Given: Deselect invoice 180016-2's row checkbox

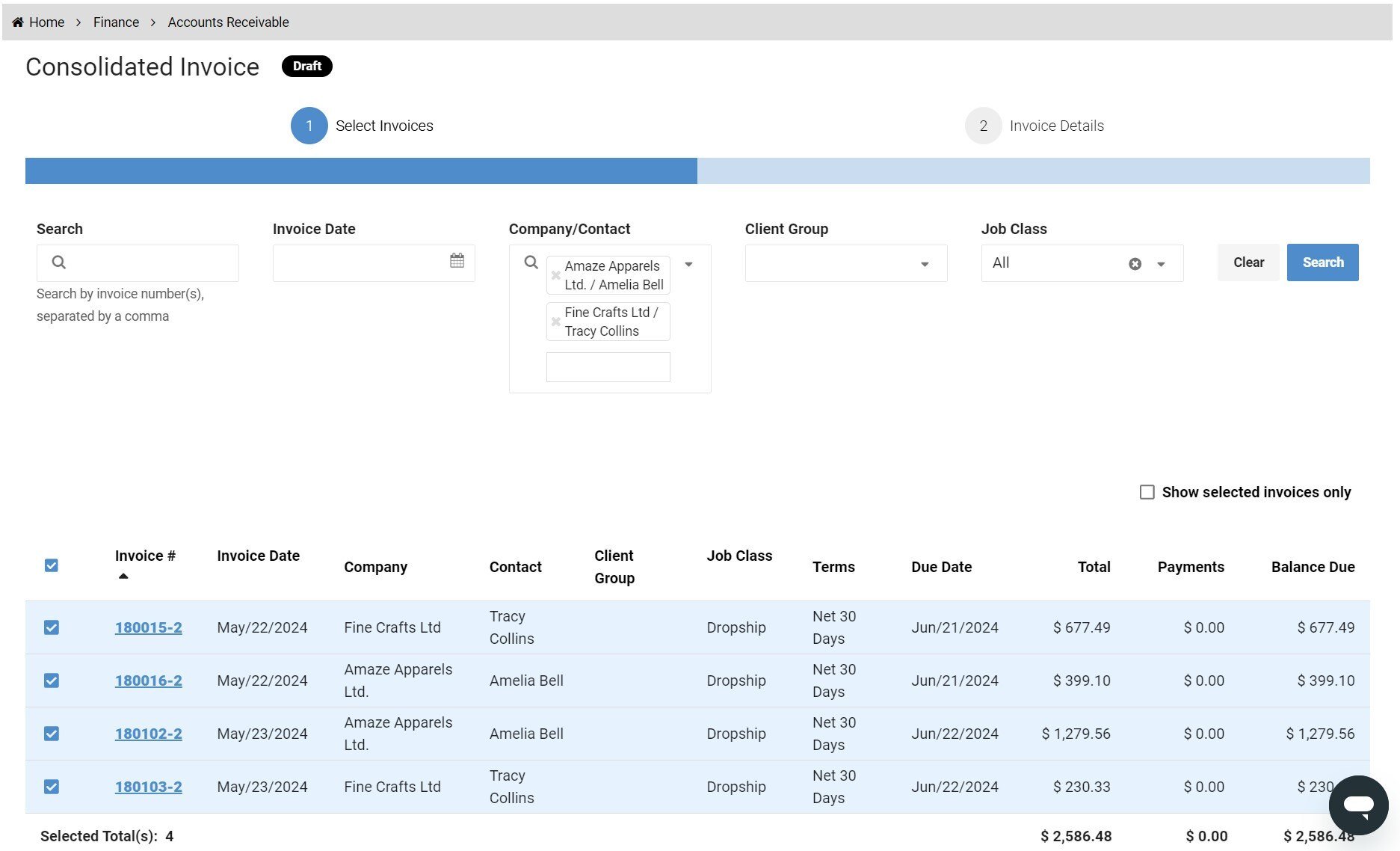Looking at the screenshot, I should pyautogui.click(x=51, y=681).
